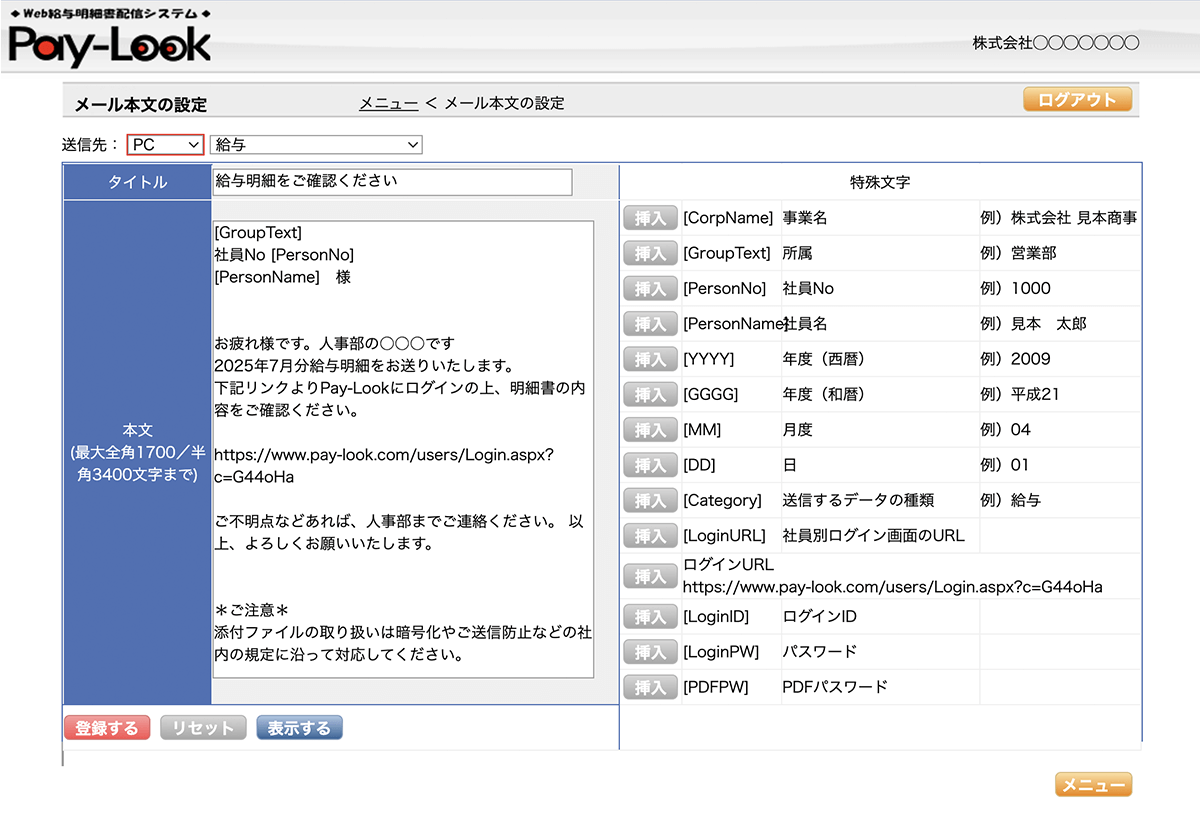
Task: Click the Pay-Look logo
Action: coord(110,42)
